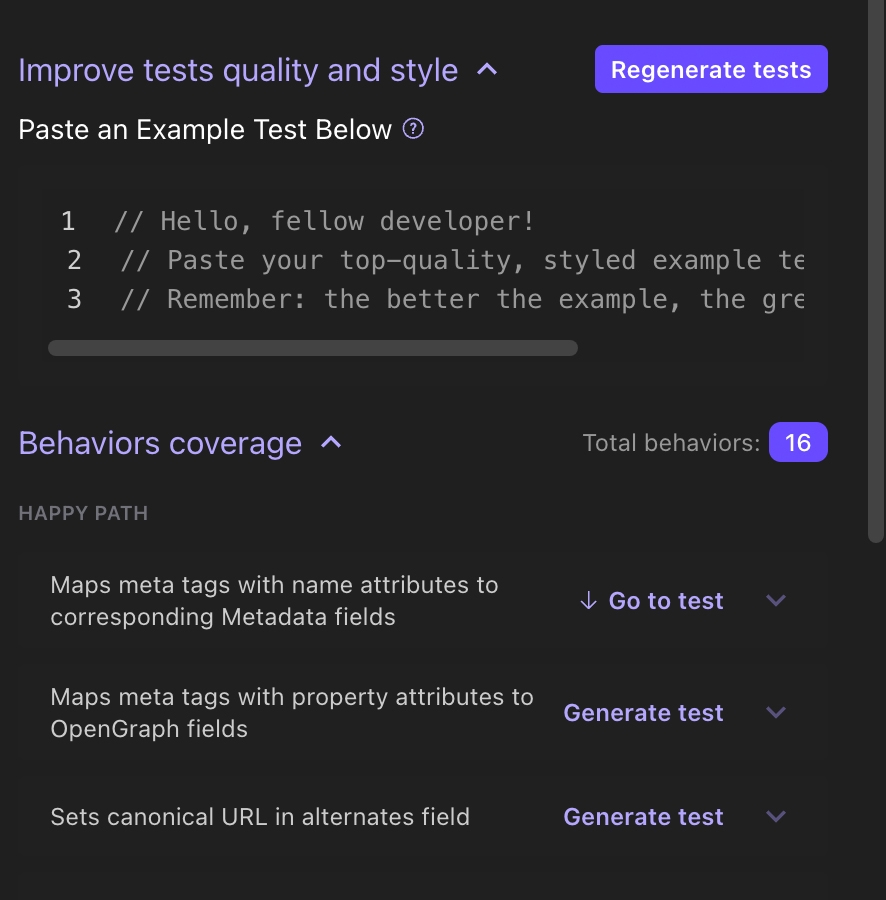This screenshot has width=886, height=900.
Task: Generate test for canonical URL behavior
Action: click(x=643, y=816)
